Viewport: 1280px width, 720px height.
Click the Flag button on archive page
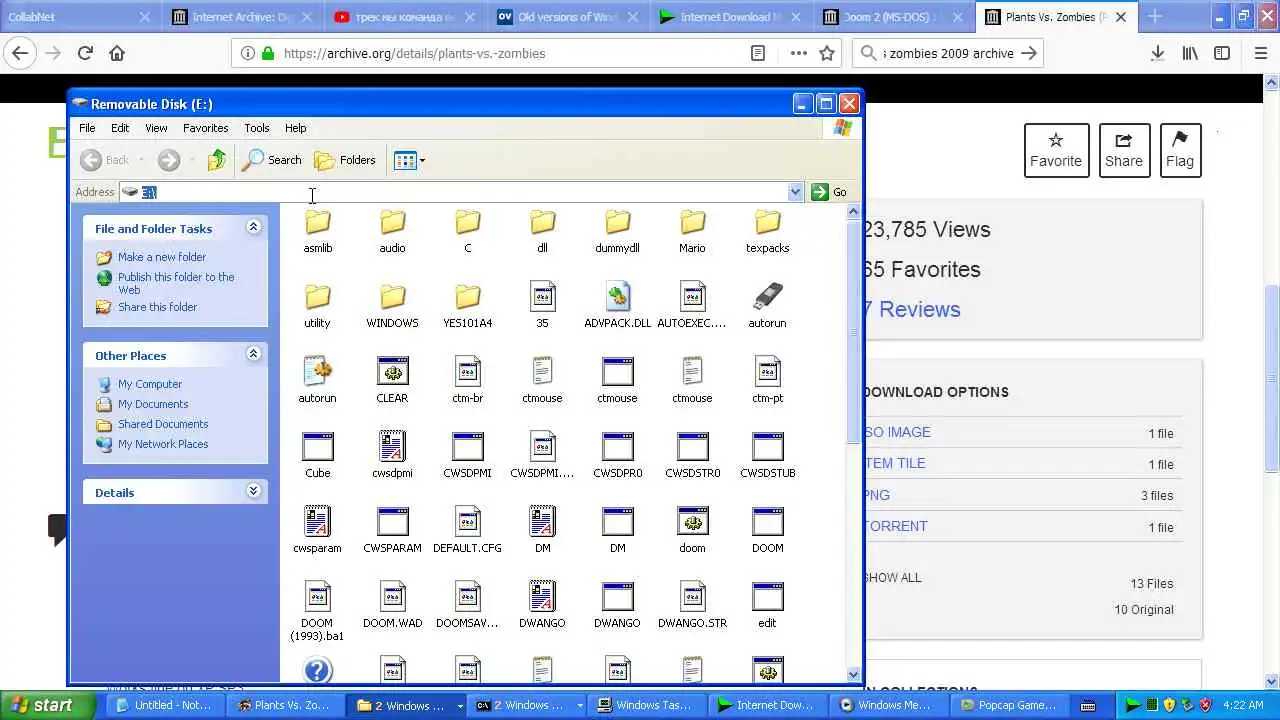pyautogui.click(x=1180, y=150)
